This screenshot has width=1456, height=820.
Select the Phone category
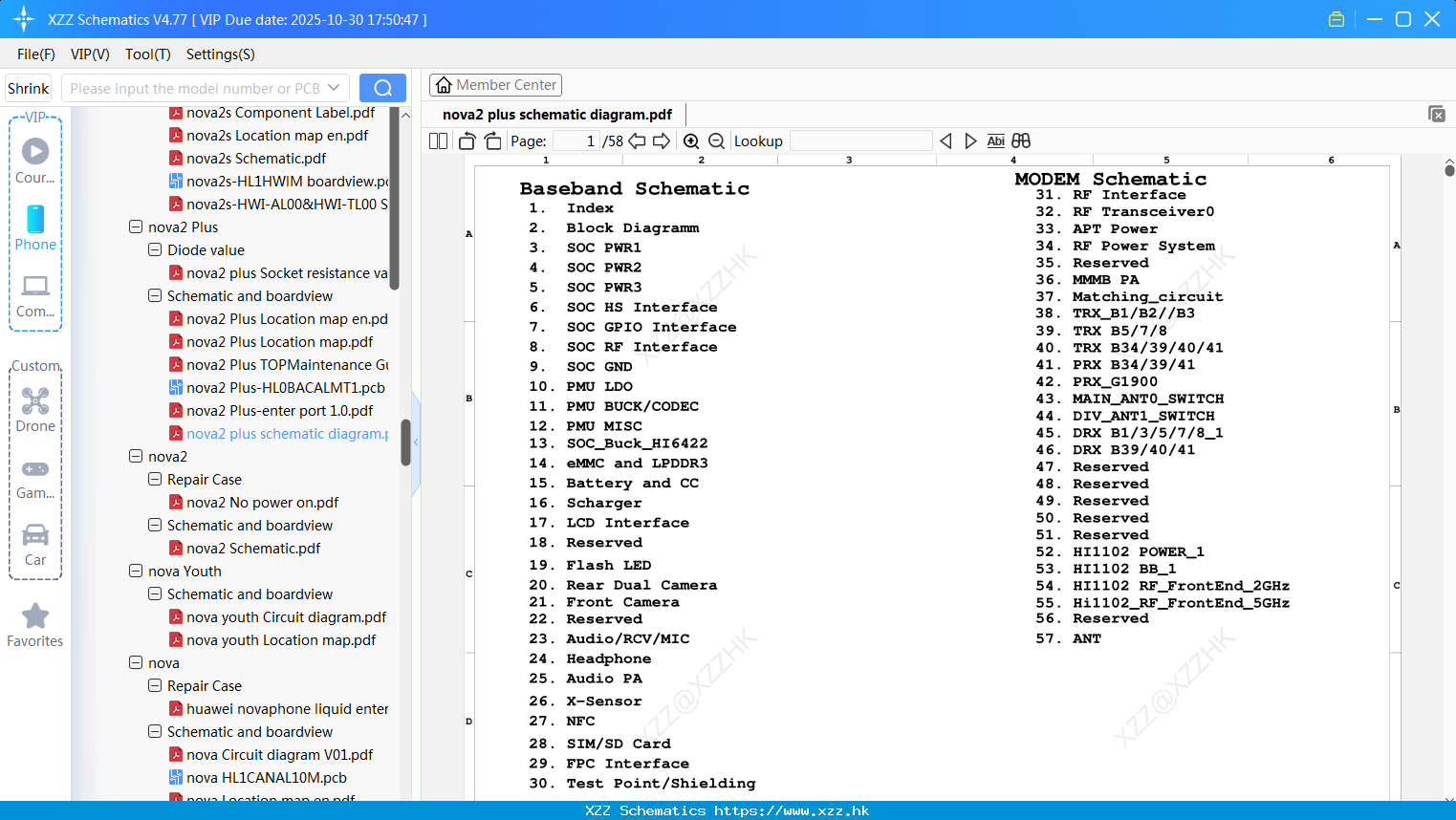click(x=35, y=227)
